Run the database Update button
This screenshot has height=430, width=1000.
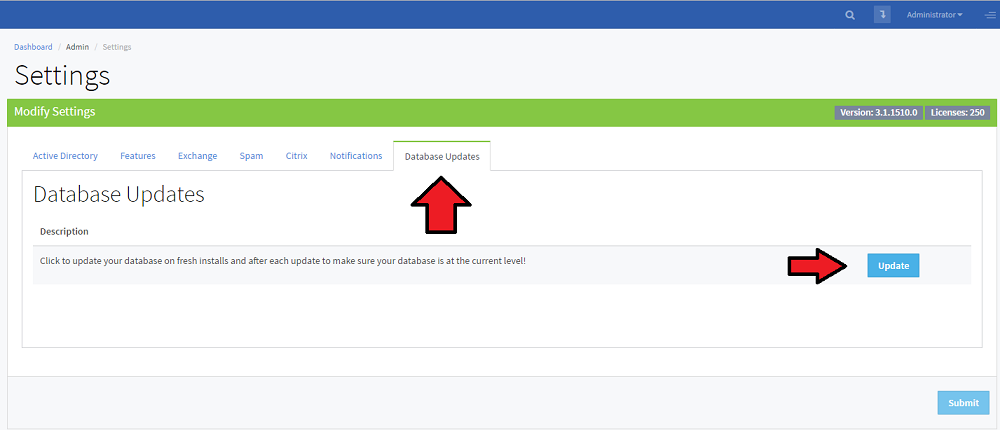click(893, 265)
